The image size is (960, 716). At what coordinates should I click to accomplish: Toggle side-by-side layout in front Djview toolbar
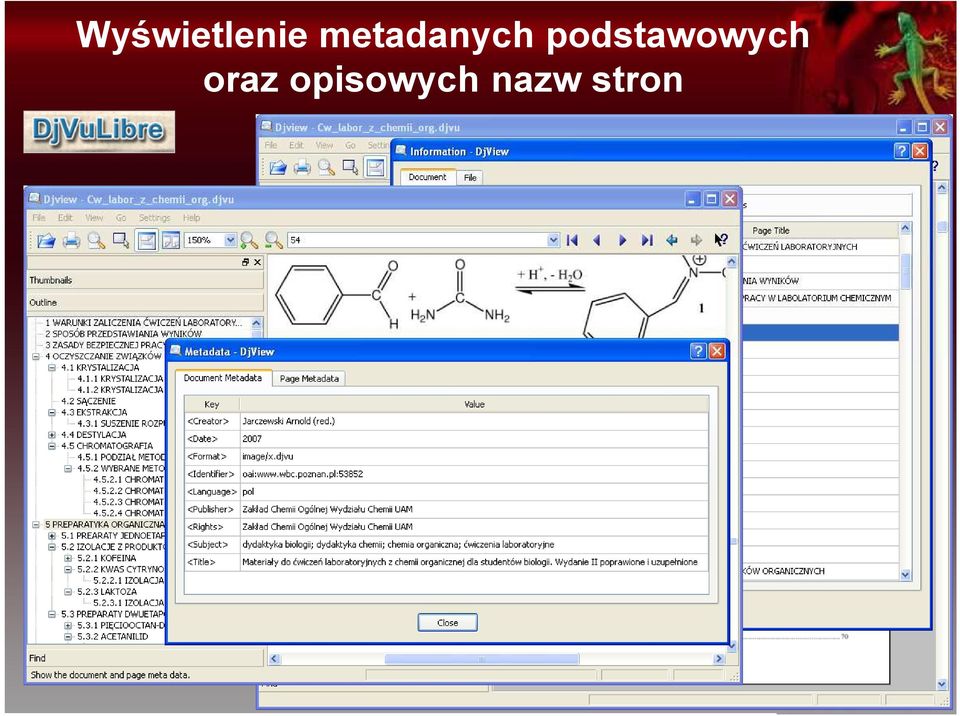coord(171,241)
